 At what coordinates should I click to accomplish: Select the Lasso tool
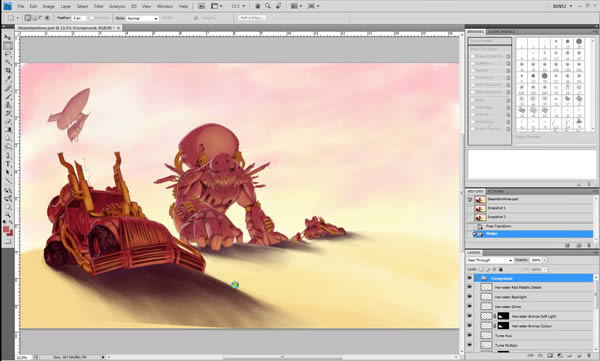(x=7, y=54)
